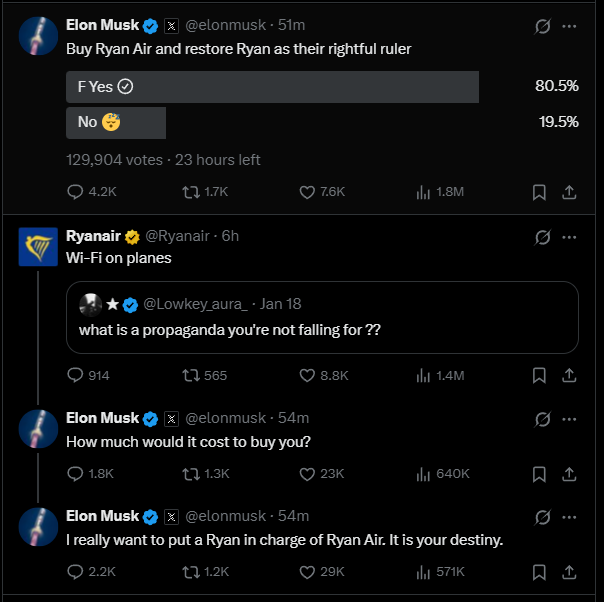Share the Ryanair Wi-Fi tweet
Image resolution: width=604 pixels, height=602 pixels.
(569, 375)
